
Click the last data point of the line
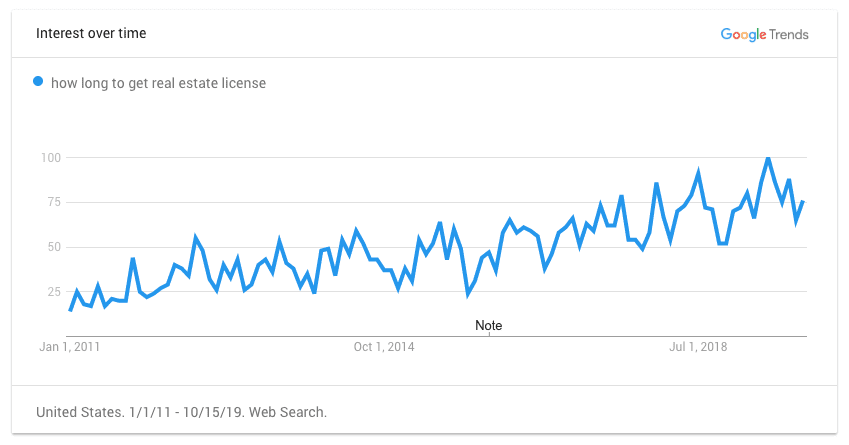[803, 202]
